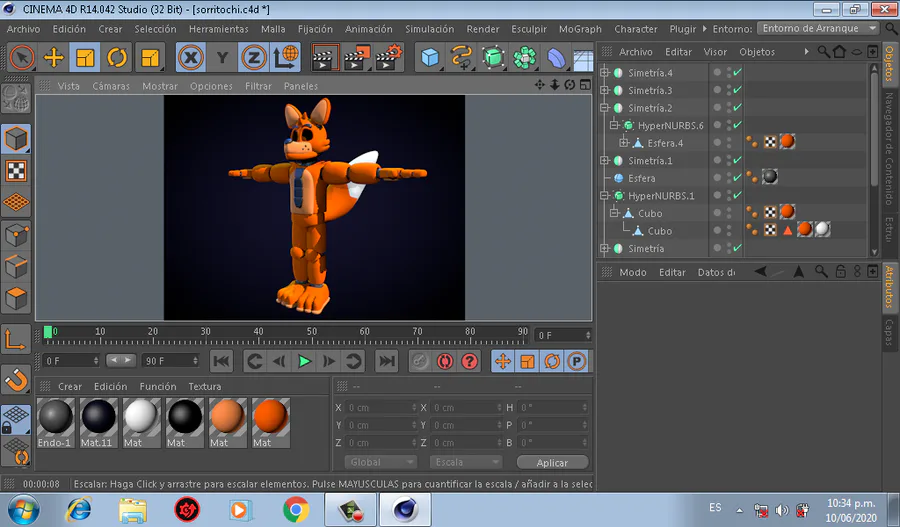Select the white Mat material swatch
This screenshot has height=527, width=900.
pyautogui.click(x=141, y=423)
